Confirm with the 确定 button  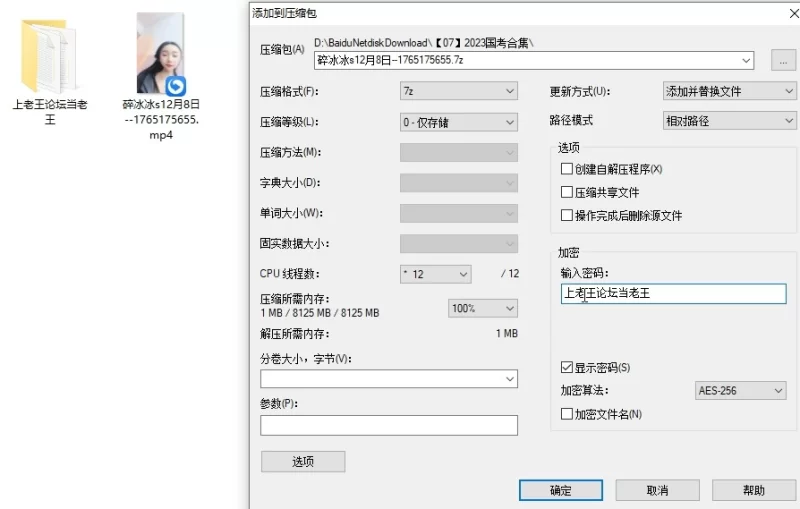561,491
